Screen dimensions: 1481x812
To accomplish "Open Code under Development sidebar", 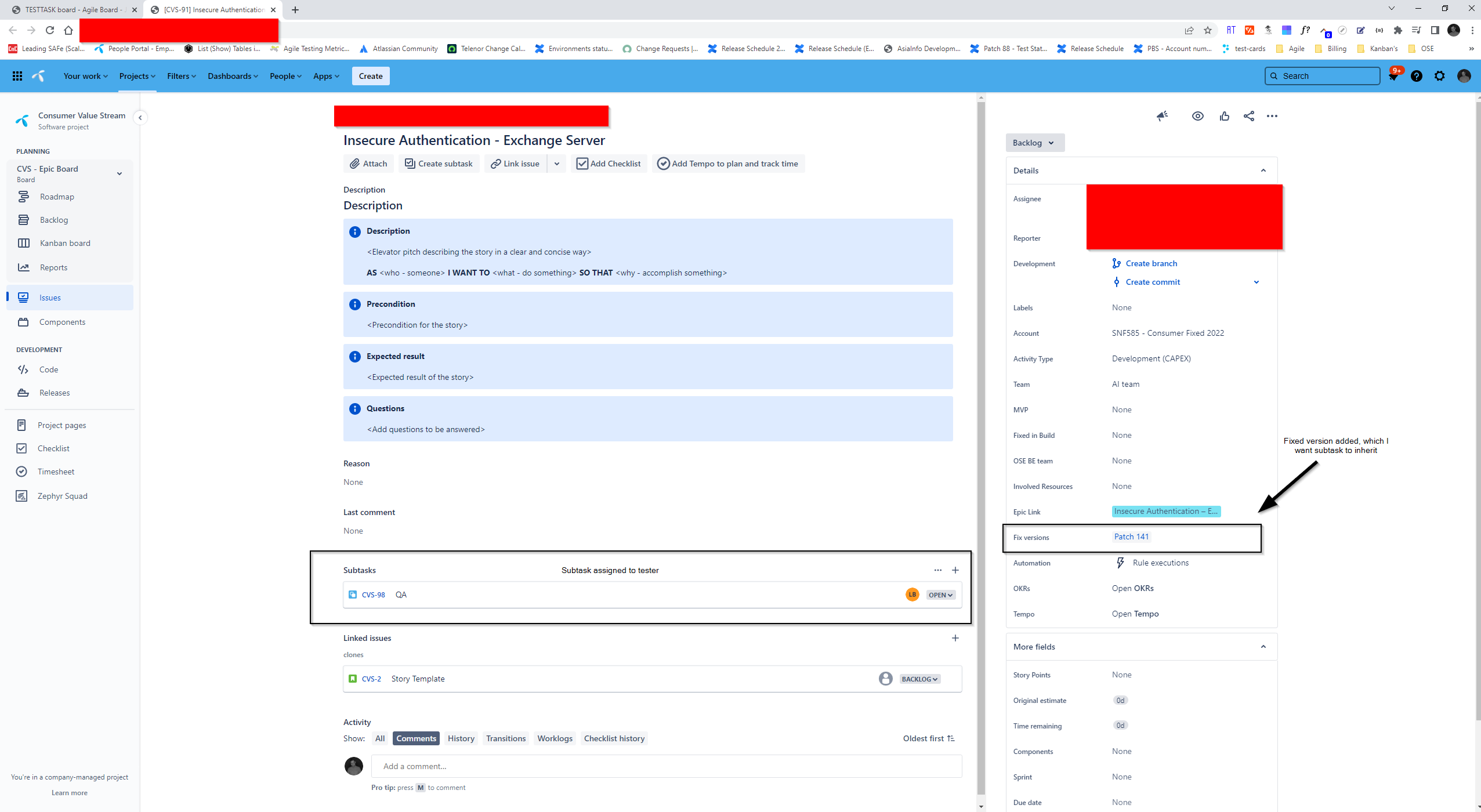I will click(x=49, y=369).
